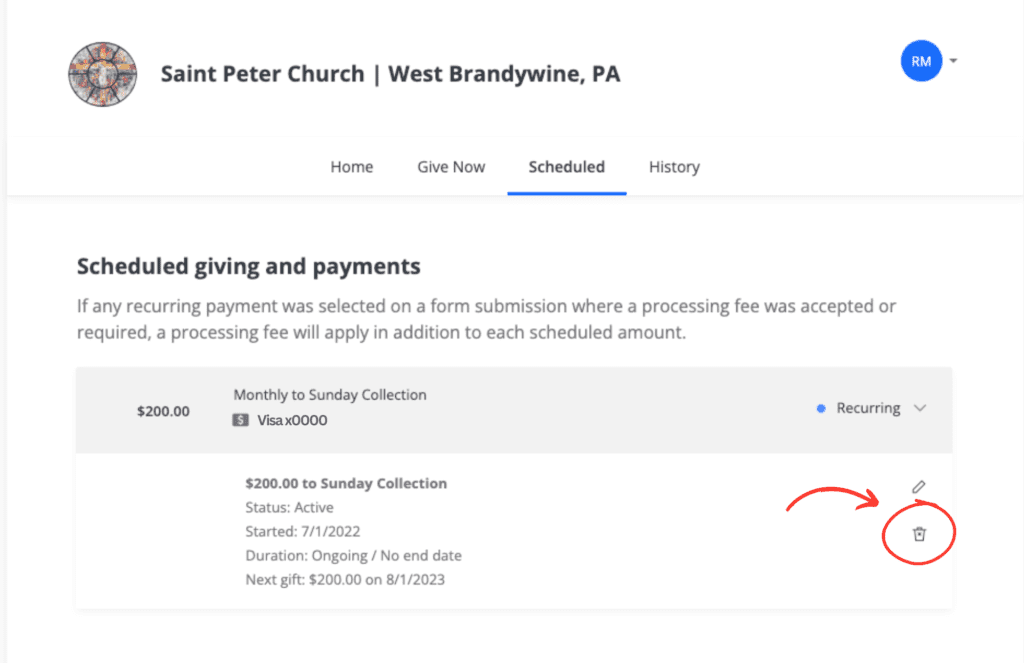Expand the caret next to RM avatar
This screenshot has height=663, width=1024.
coord(953,61)
